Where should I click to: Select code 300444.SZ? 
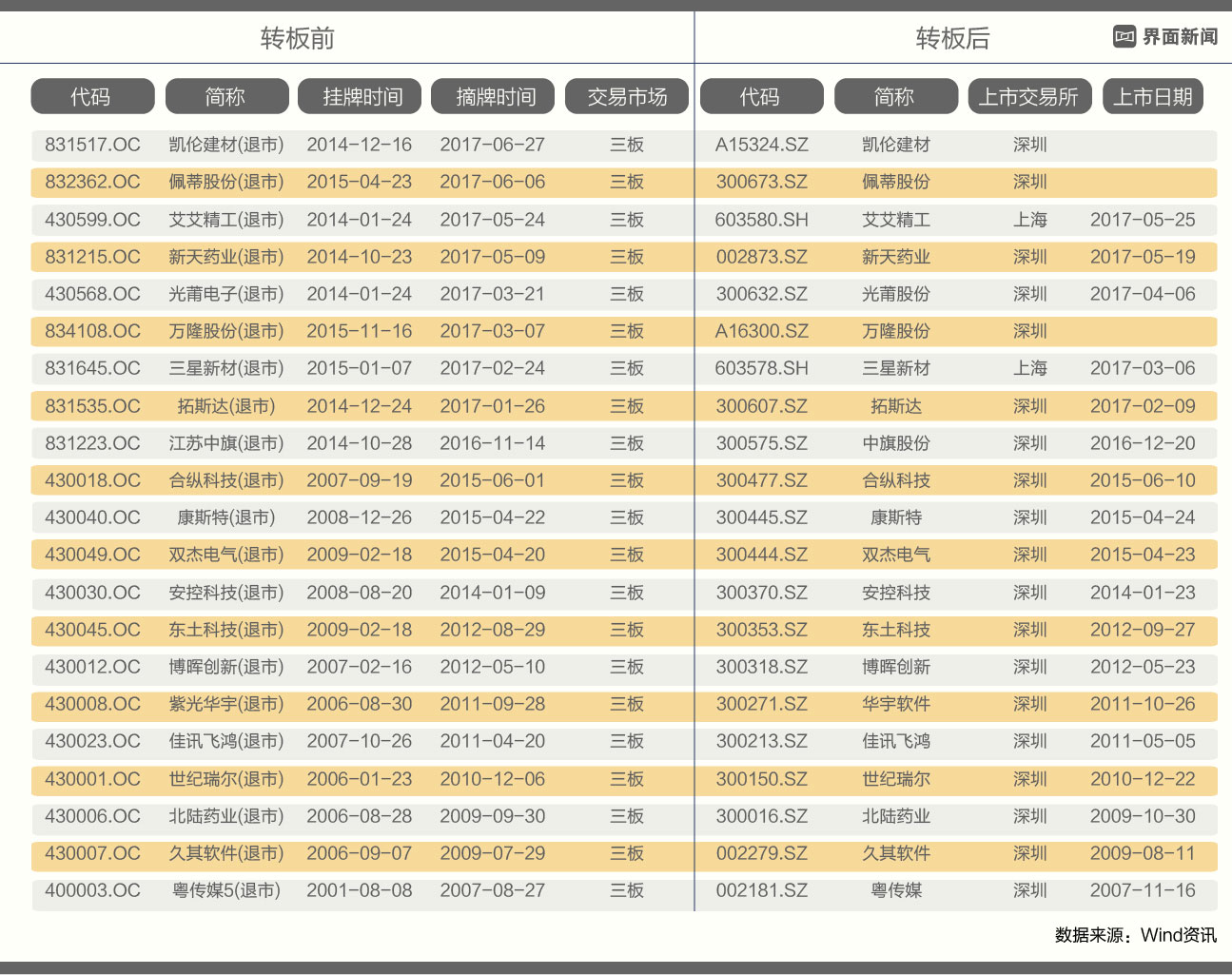(762, 555)
